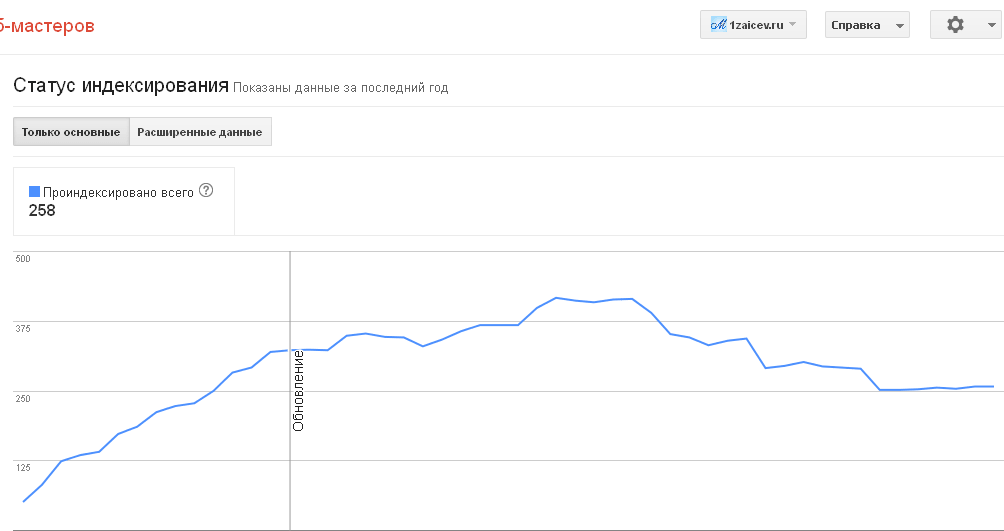Click the 375 axis label
The image size is (1004, 531).
tap(24, 329)
